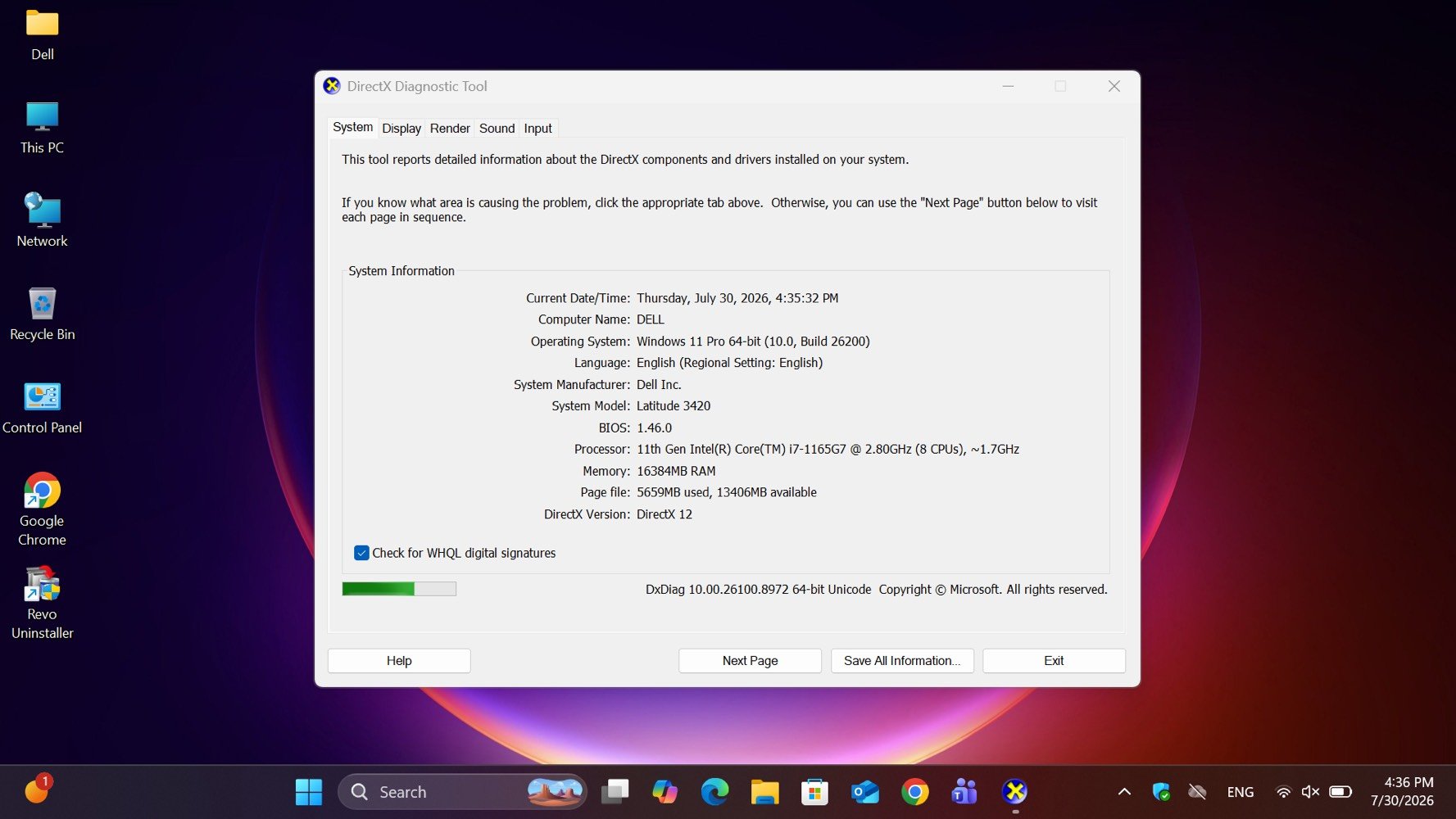Screen dimensions: 1456x819
Task: Click the Wi-Fi tray icon
Action: 1284,792
